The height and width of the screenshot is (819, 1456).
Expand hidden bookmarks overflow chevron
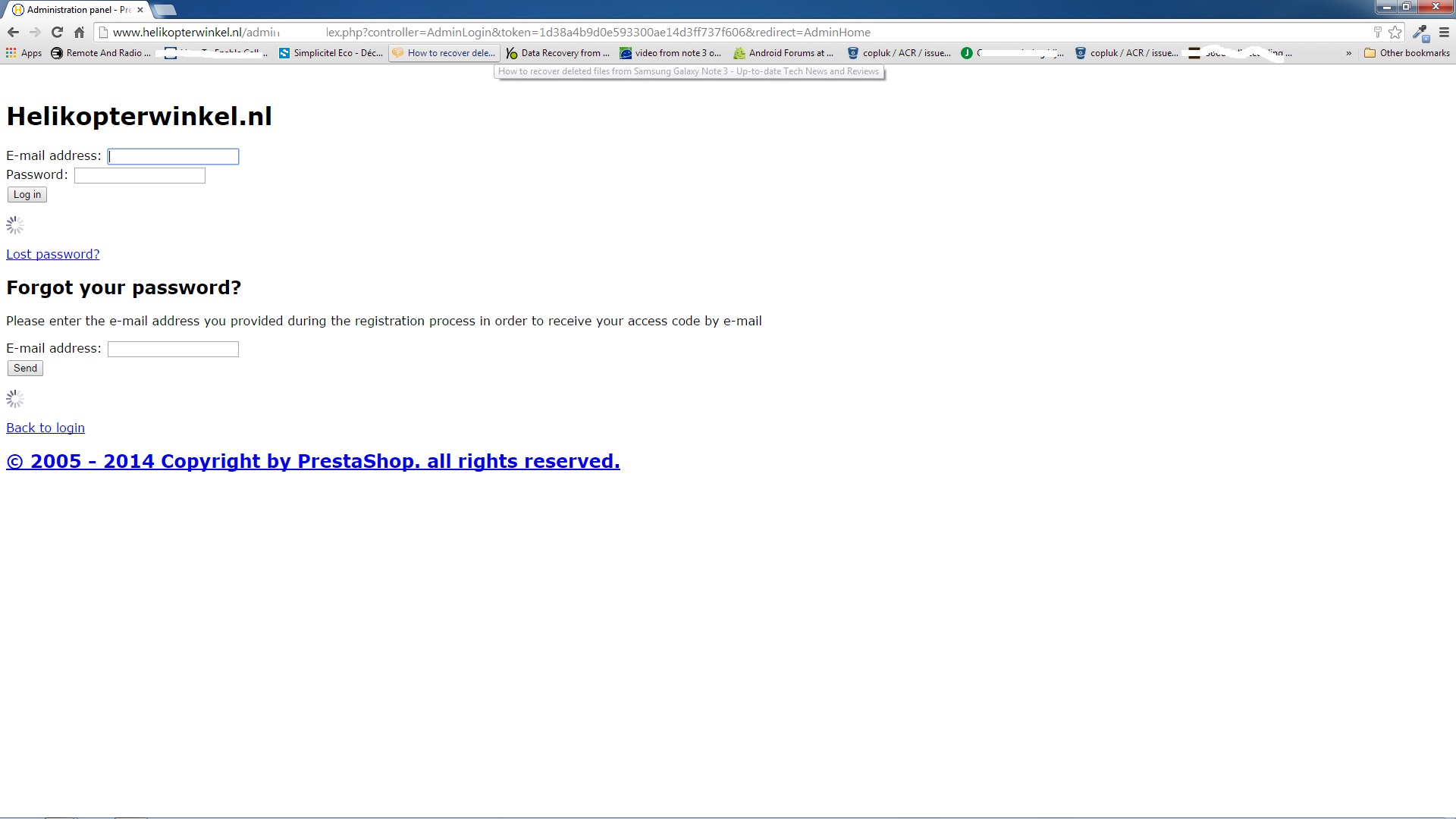(x=1348, y=53)
